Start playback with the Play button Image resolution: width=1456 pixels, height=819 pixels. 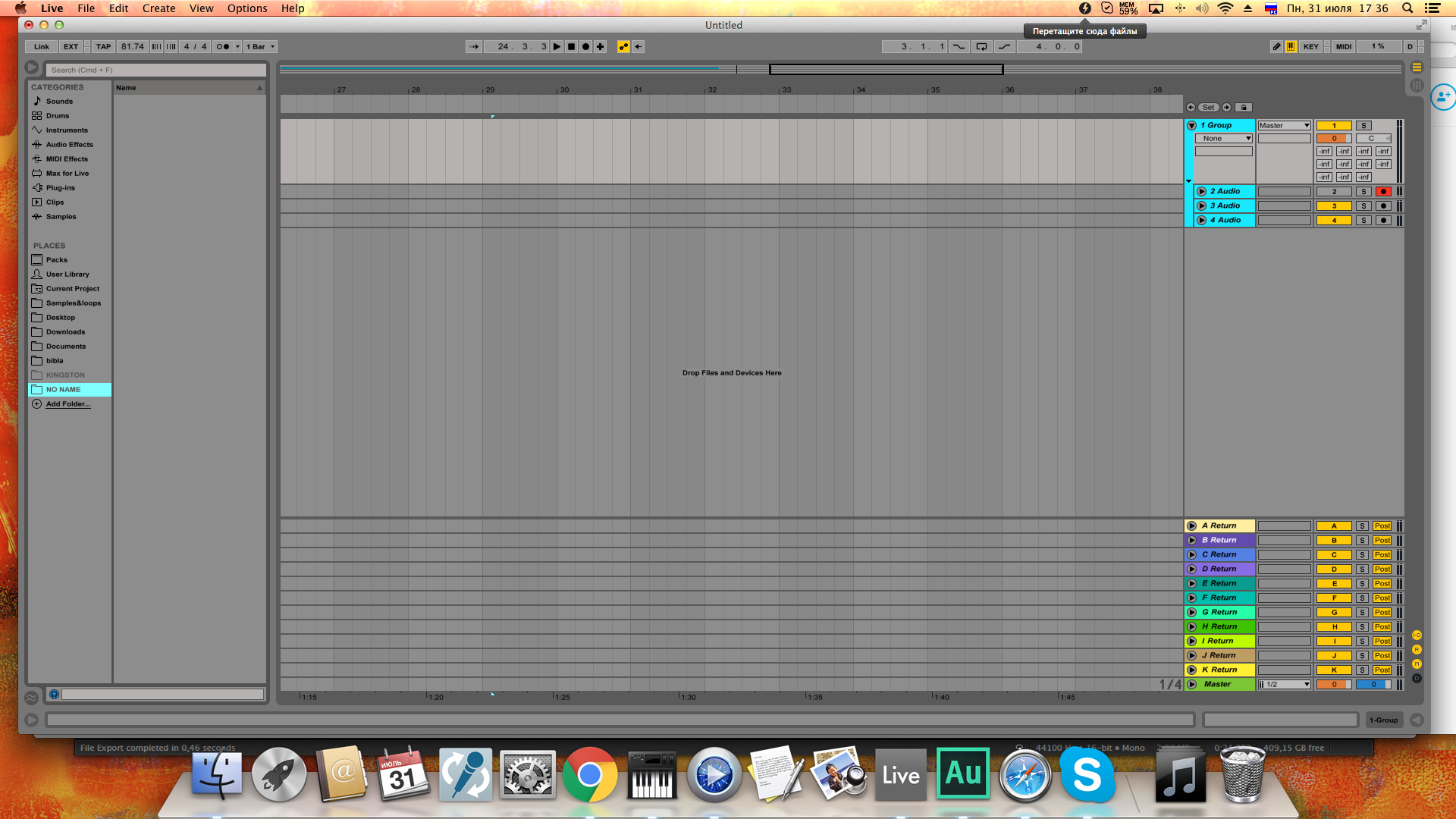click(x=557, y=47)
